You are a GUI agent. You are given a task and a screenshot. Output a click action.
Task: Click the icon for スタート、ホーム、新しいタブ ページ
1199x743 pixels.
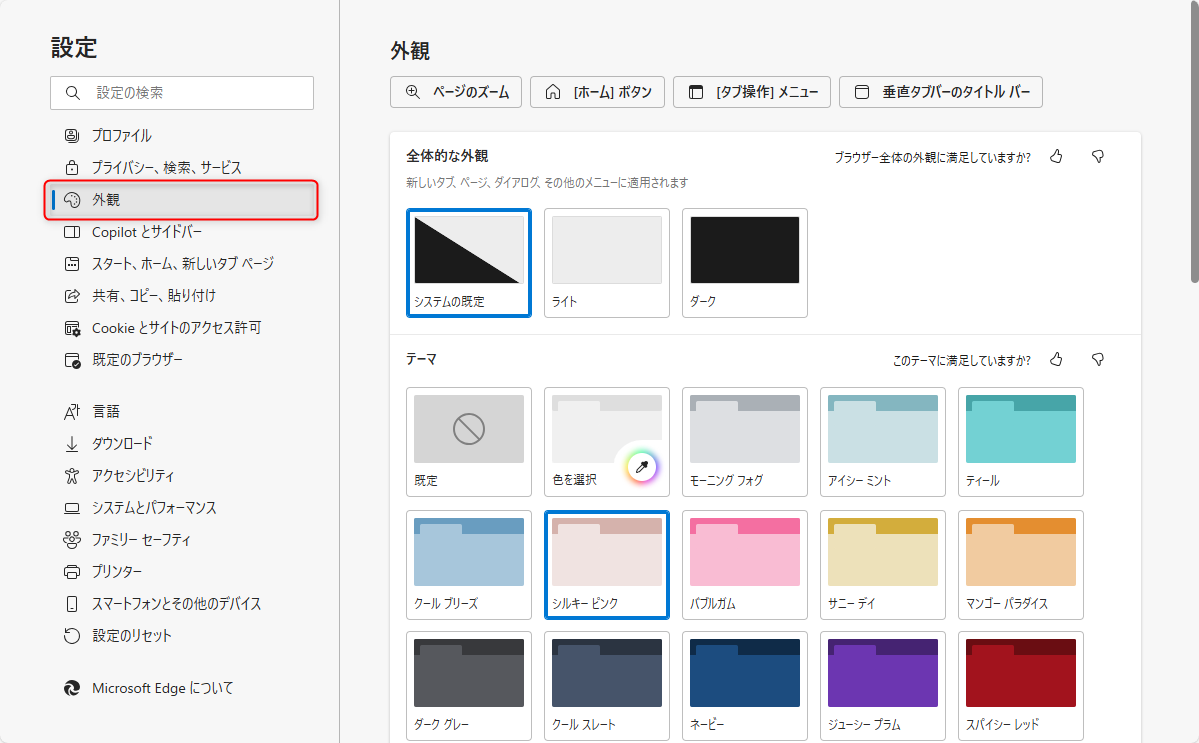point(72,264)
